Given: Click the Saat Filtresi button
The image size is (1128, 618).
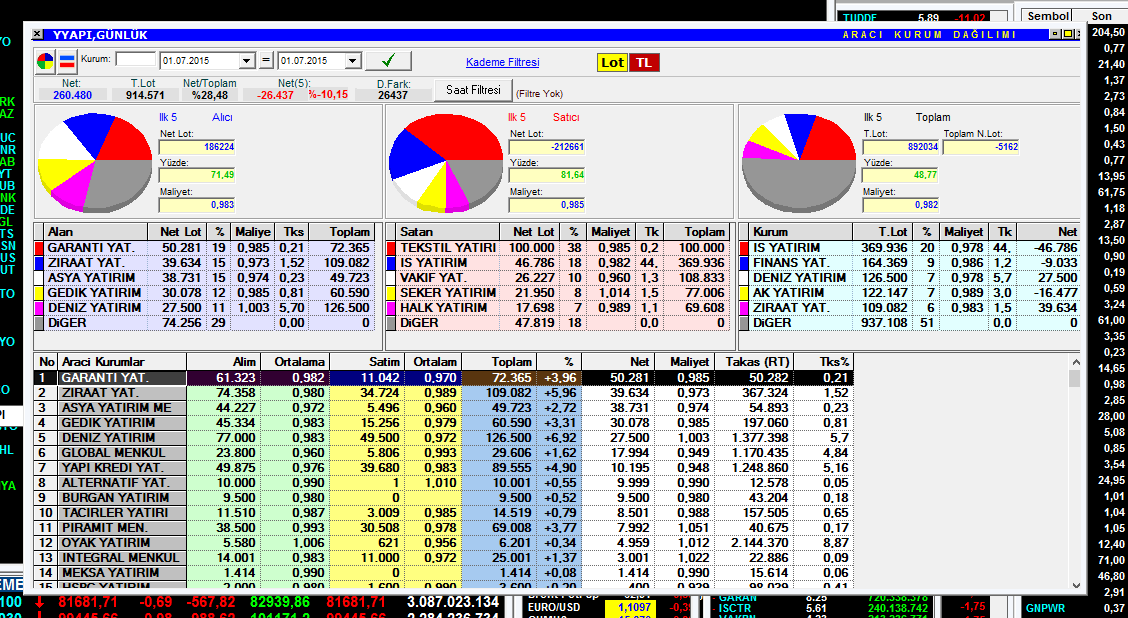Looking at the screenshot, I should (x=473, y=90).
